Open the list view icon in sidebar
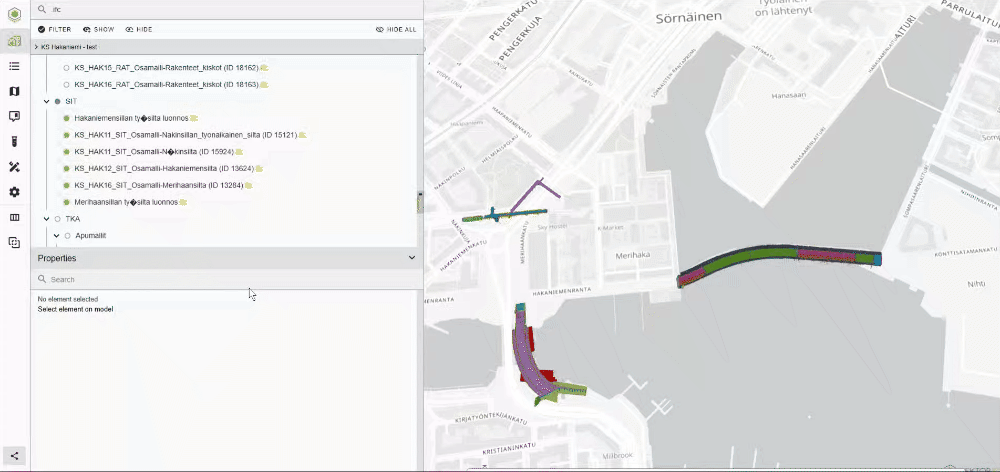 [14, 66]
